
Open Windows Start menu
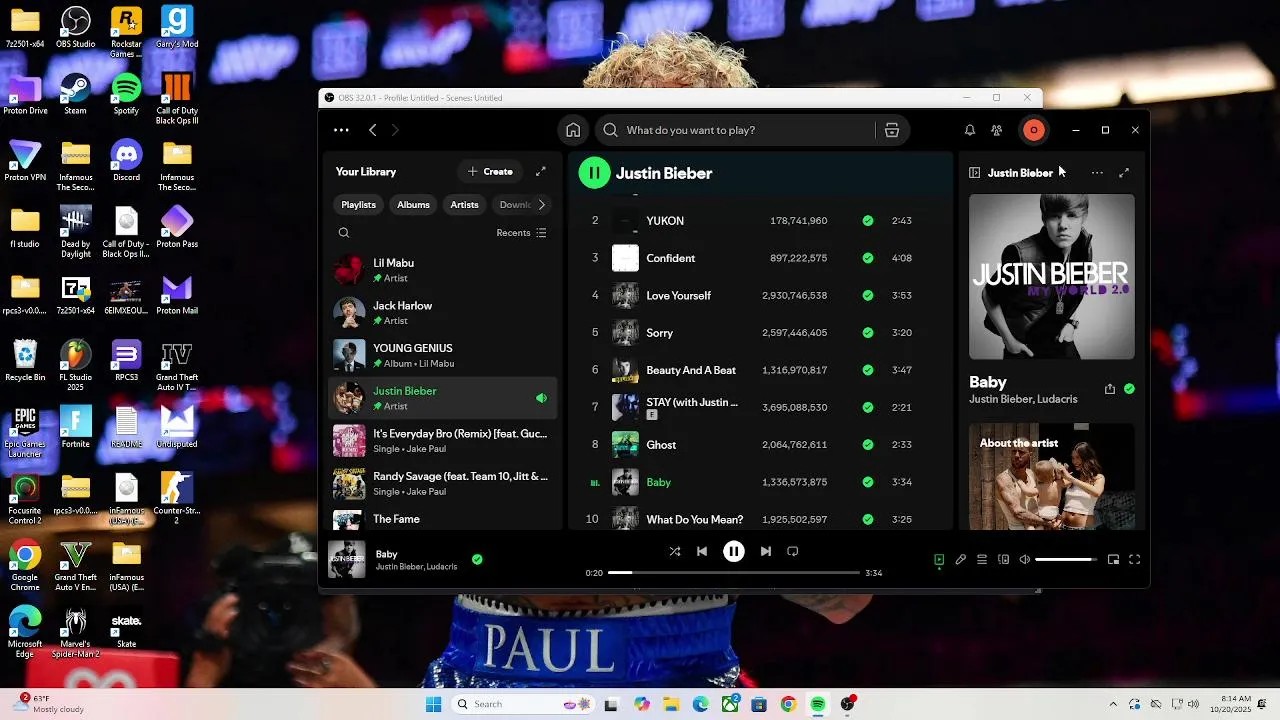(433, 704)
